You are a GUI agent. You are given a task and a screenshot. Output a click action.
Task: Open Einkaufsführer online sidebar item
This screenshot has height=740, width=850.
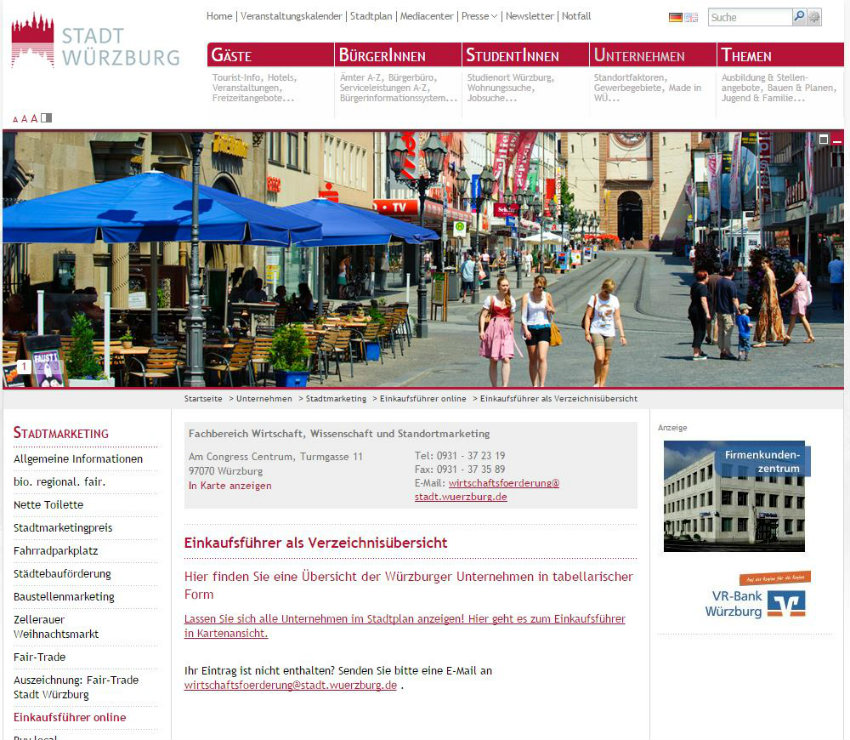click(70, 717)
